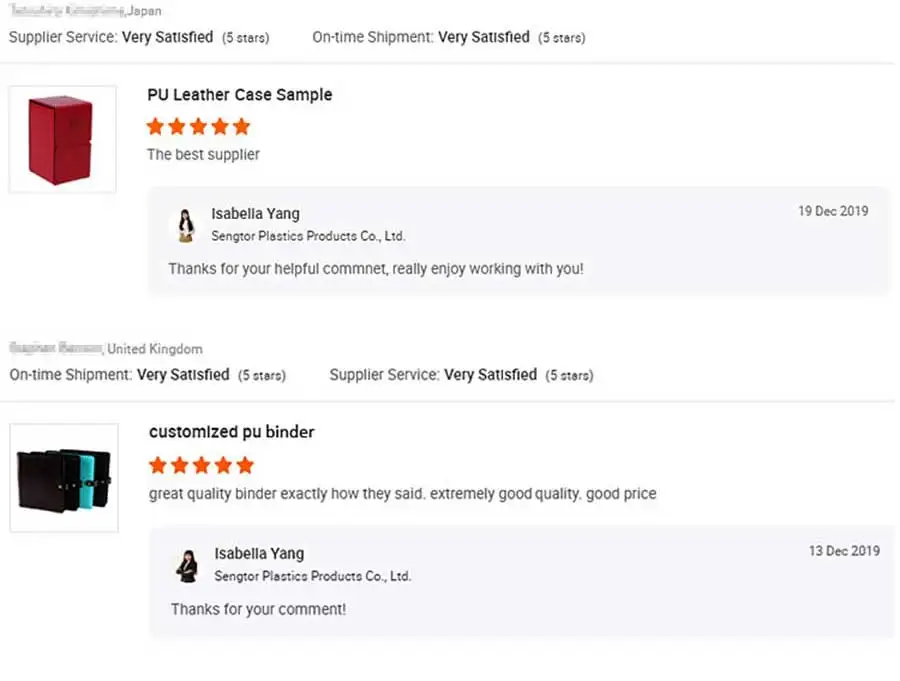900x681 pixels.
Task: Click the middle star of the pu binder rating
Action: (x=201, y=465)
